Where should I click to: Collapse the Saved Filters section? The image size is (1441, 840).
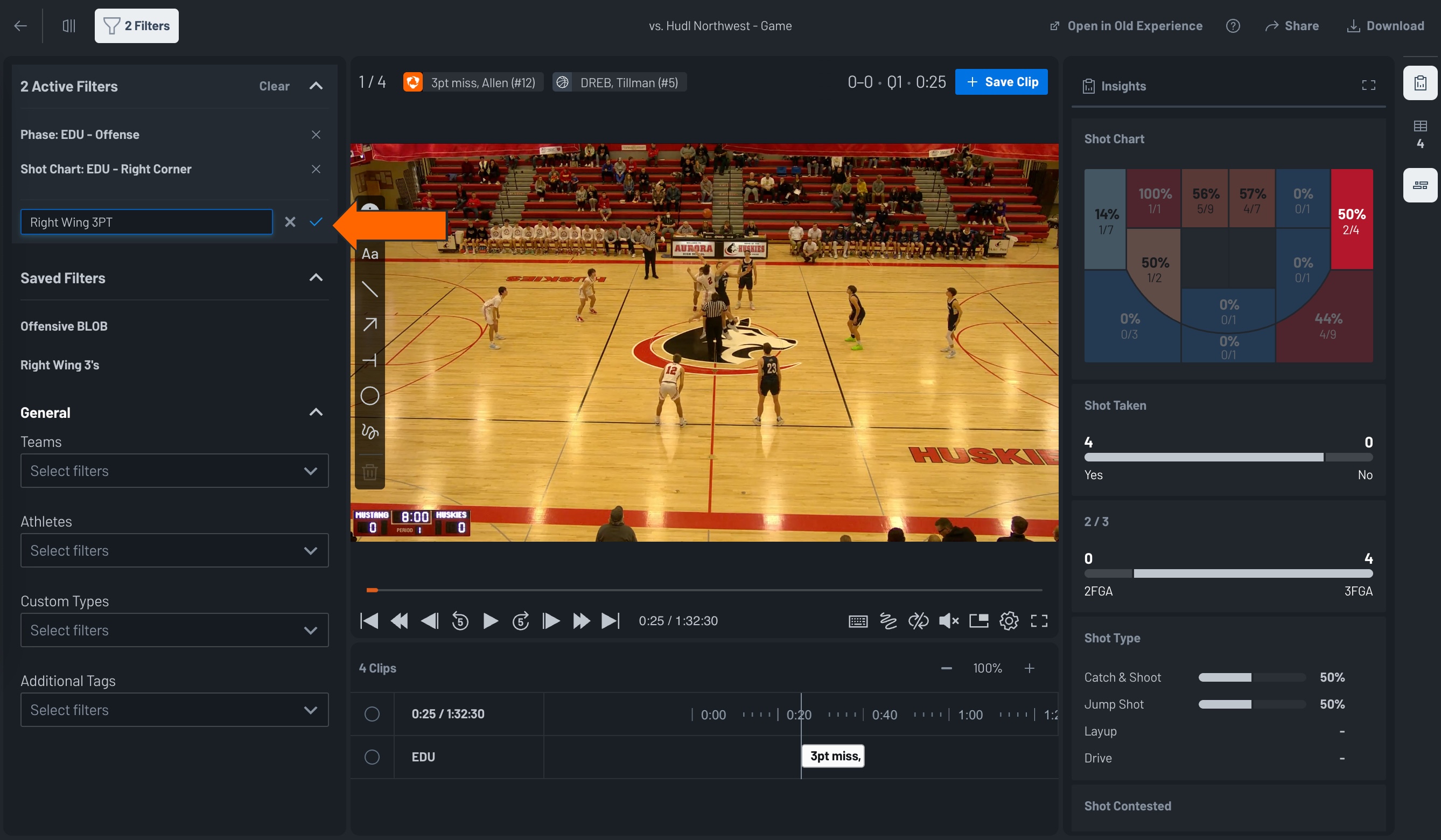click(x=315, y=278)
